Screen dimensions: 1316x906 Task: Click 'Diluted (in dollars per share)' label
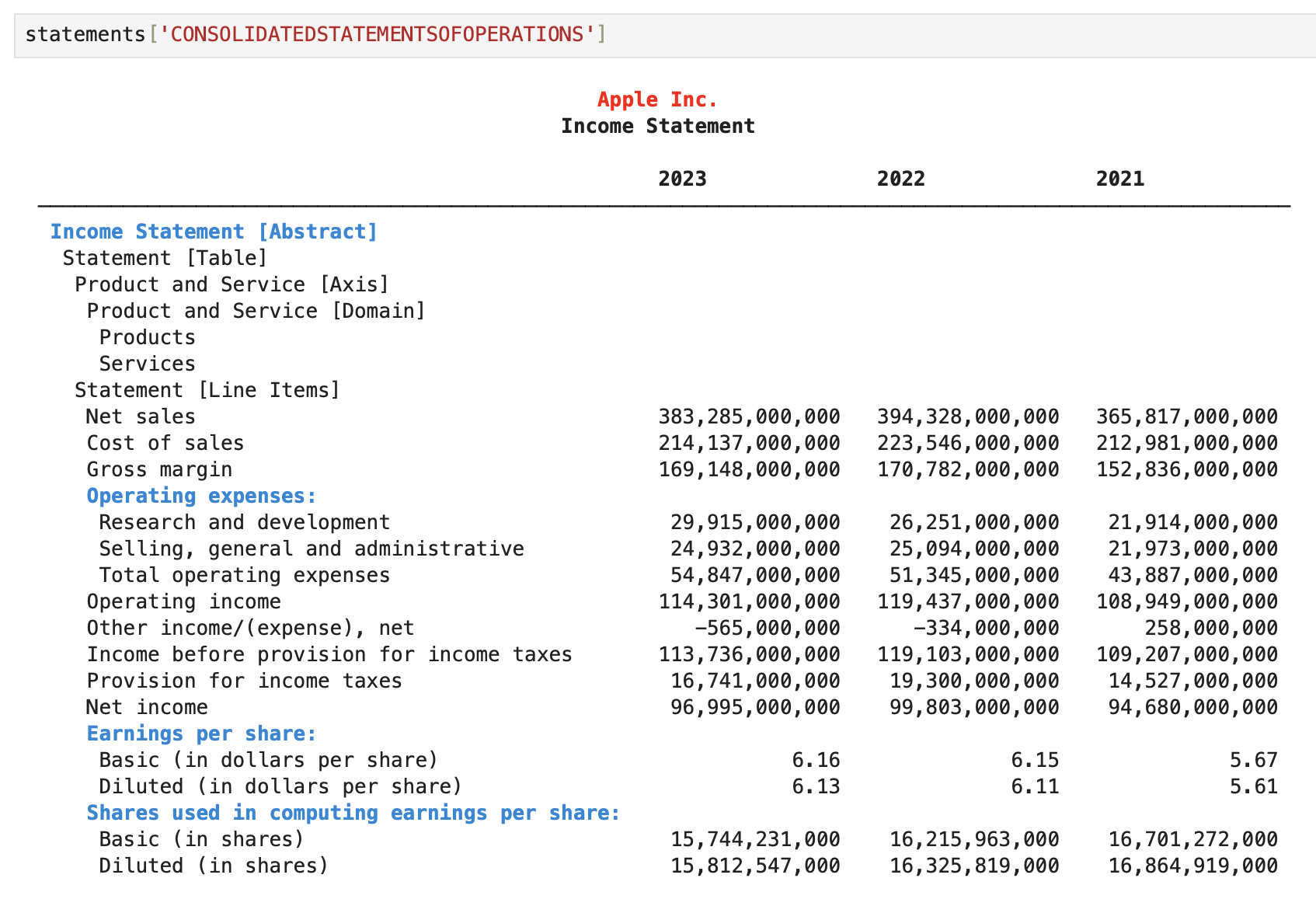(x=280, y=786)
